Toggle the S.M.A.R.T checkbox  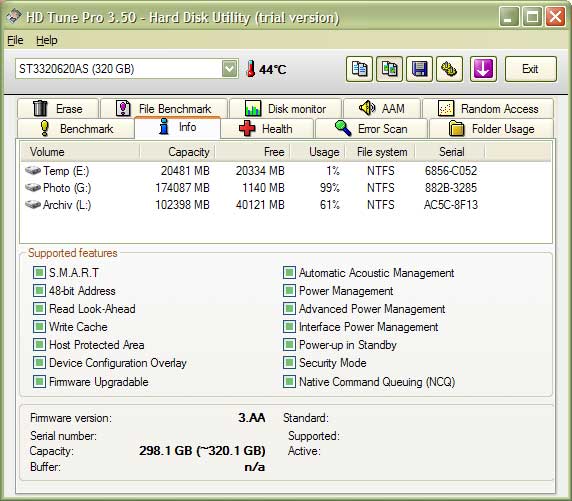[39, 273]
